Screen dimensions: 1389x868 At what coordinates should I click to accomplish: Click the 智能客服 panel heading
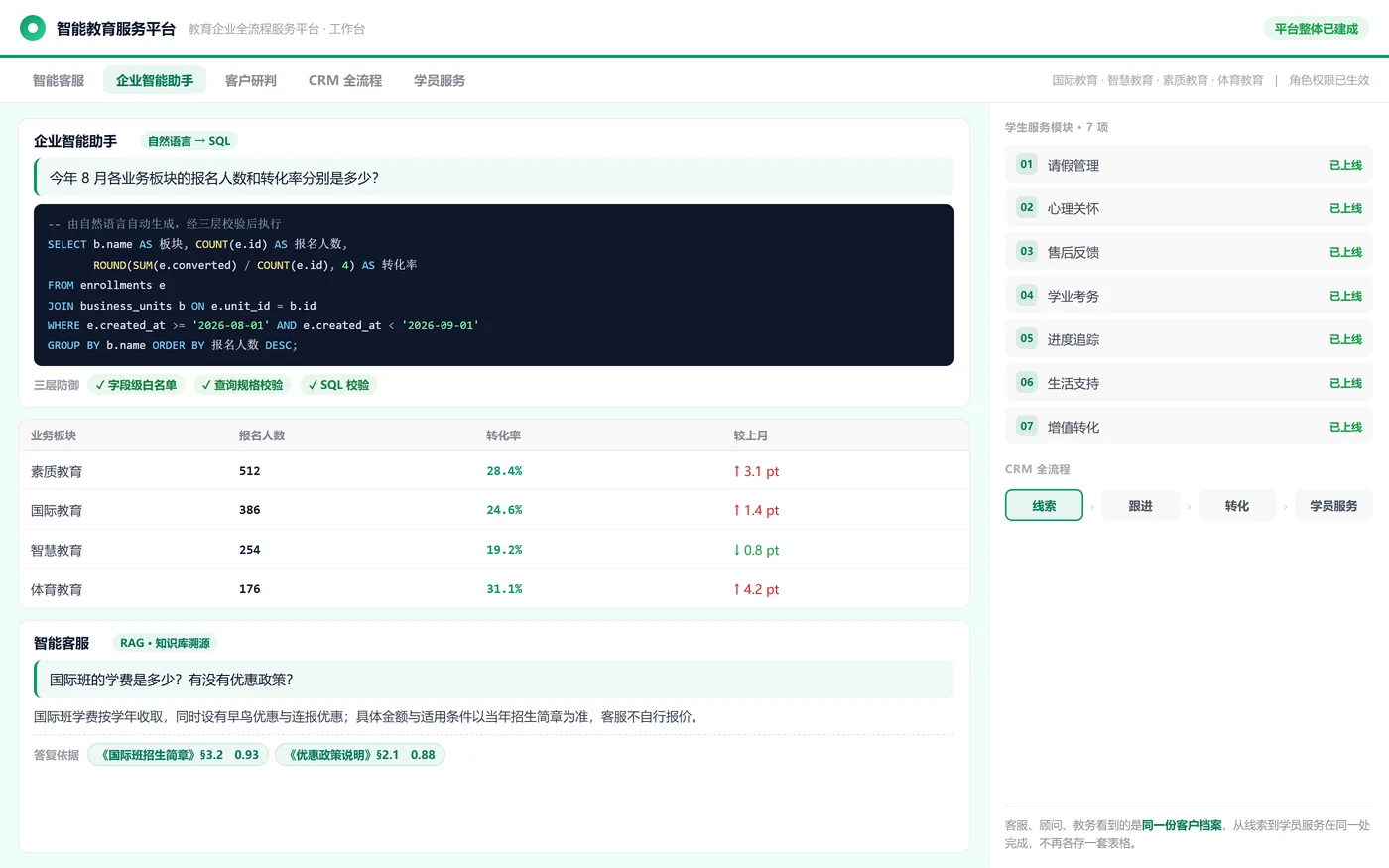pyautogui.click(x=62, y=643)
